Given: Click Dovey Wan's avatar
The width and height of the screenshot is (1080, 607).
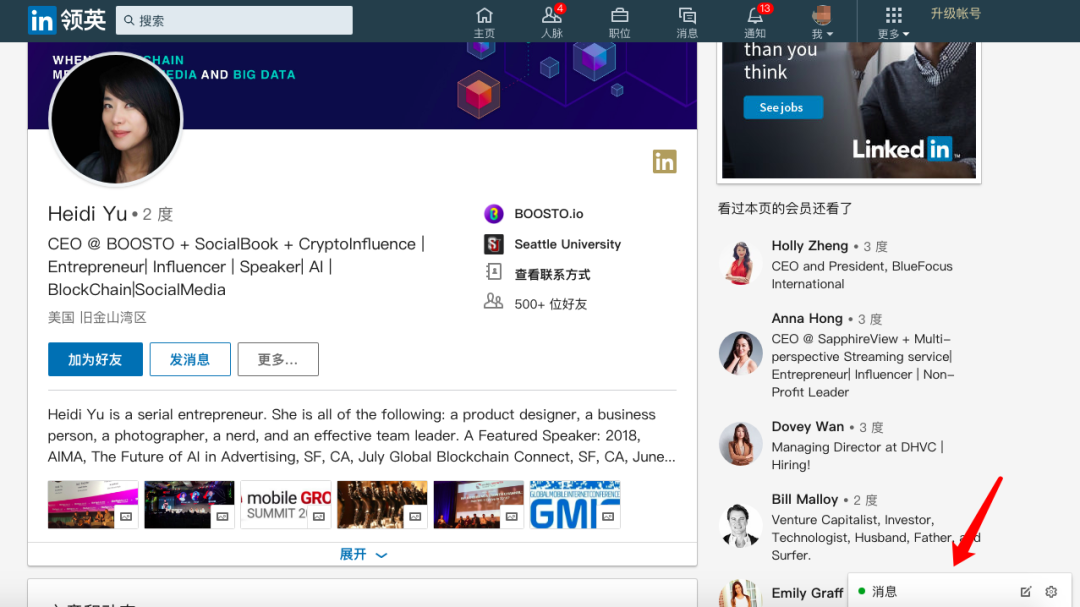Looking at the screenshot, I should point(740,444).
